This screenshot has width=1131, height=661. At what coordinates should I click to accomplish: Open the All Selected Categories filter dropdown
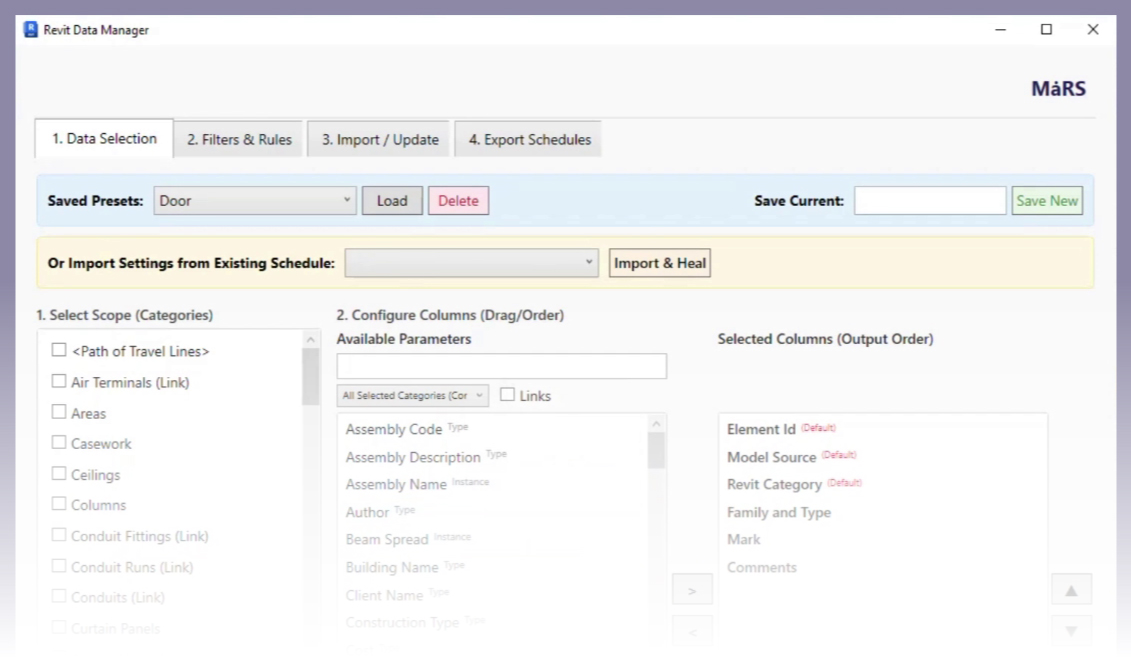coord(412,395)
